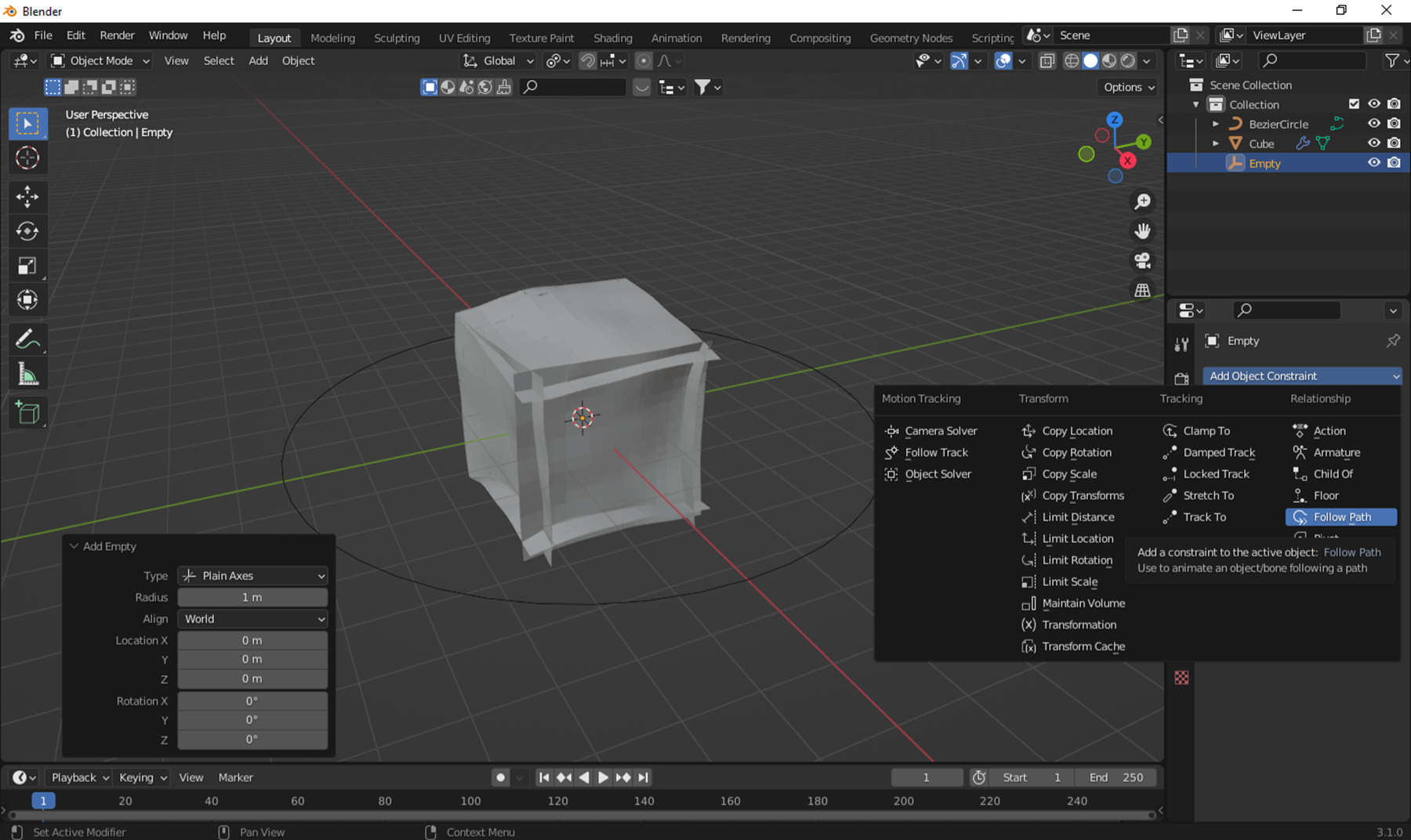1411x840 pixels.
Task: Toggle camera view icon
Action: 1143,260
